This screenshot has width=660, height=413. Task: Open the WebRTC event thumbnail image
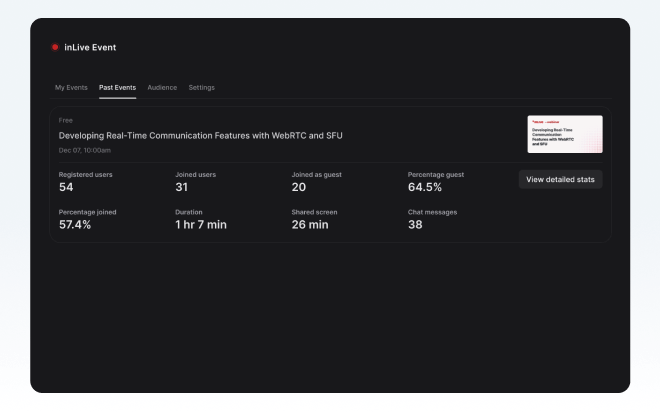coord(565,134)
